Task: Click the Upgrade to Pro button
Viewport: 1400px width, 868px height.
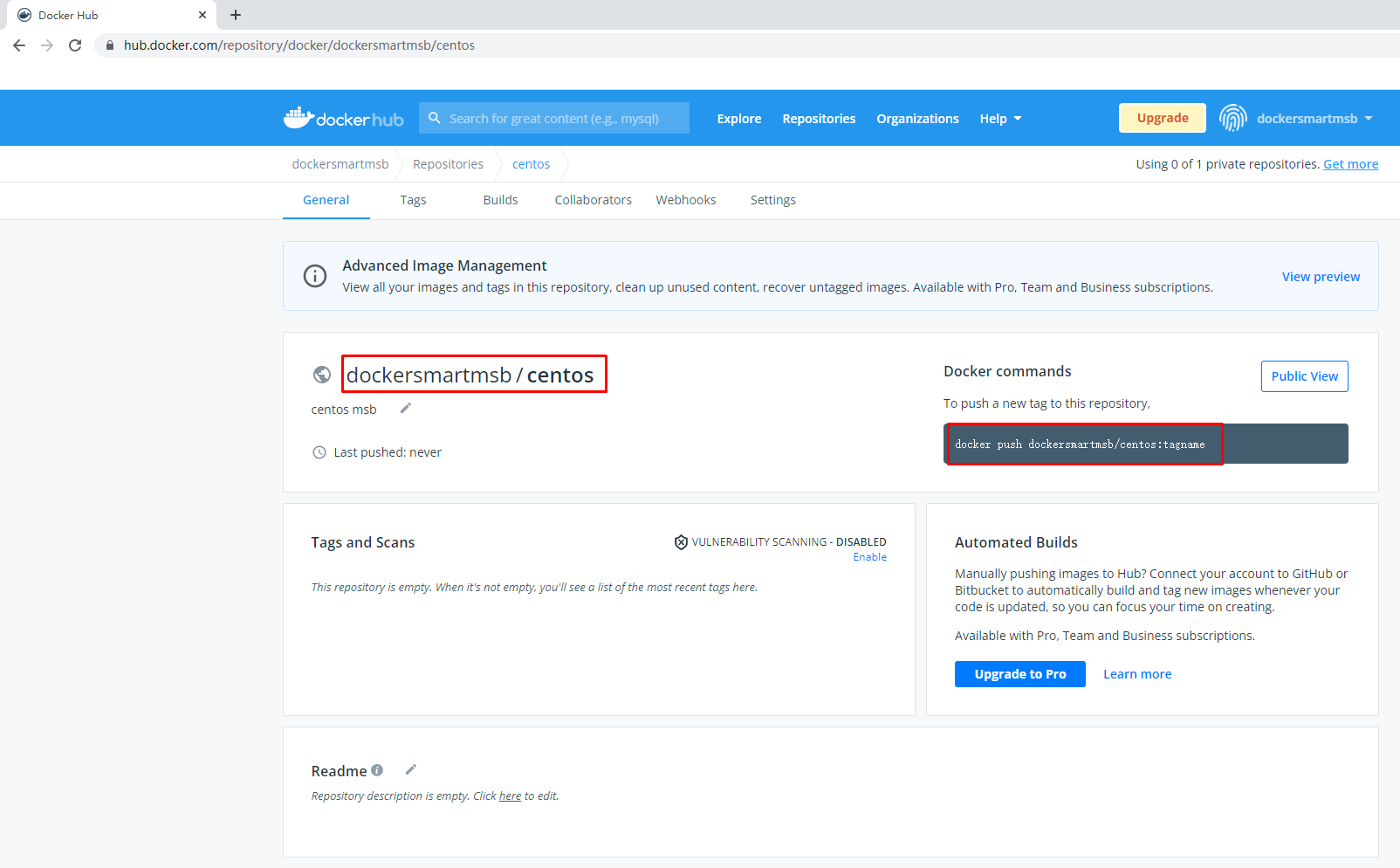Action: pos(1019,674)
